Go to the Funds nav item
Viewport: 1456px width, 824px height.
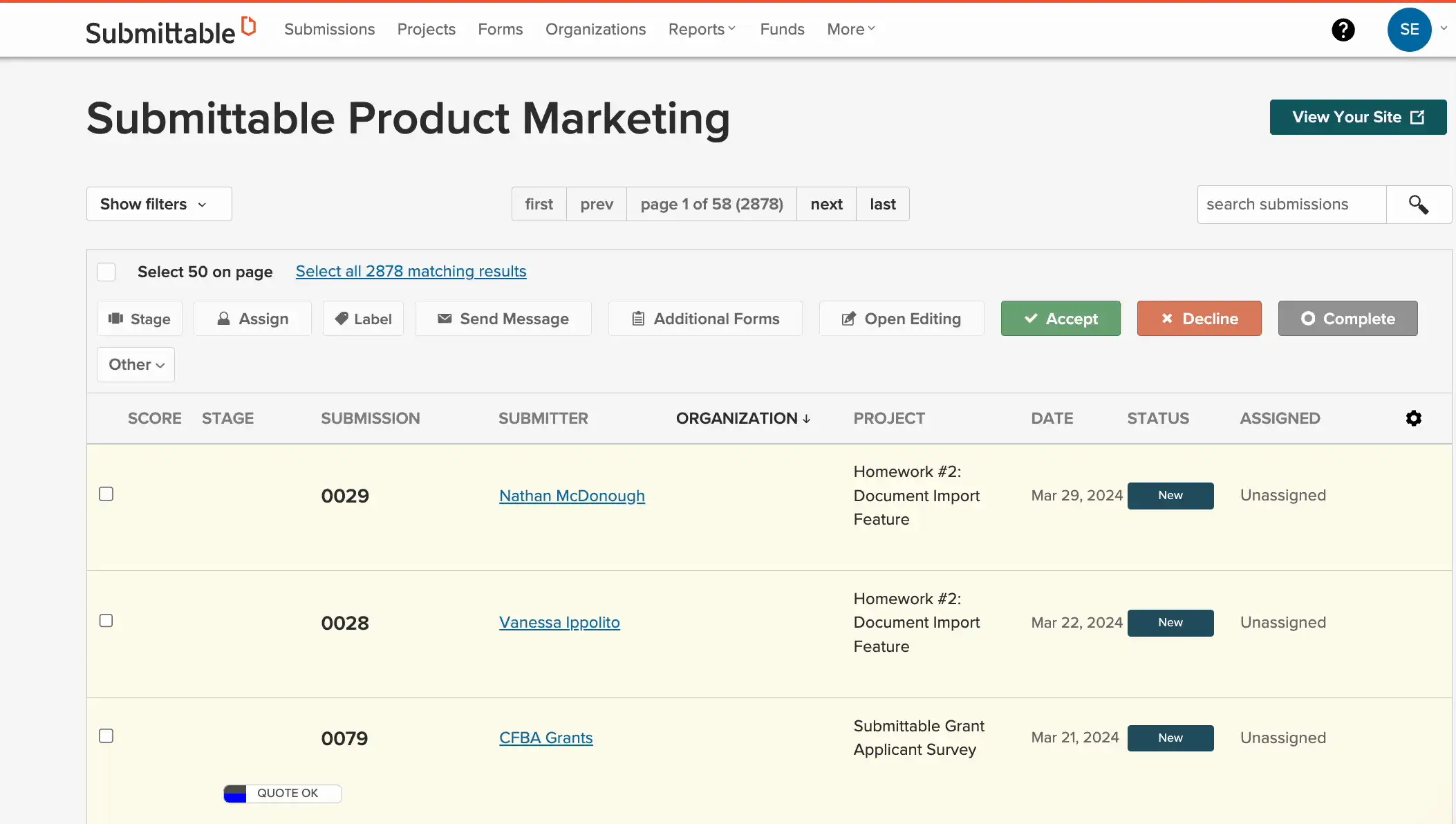[x=782, y=29]
